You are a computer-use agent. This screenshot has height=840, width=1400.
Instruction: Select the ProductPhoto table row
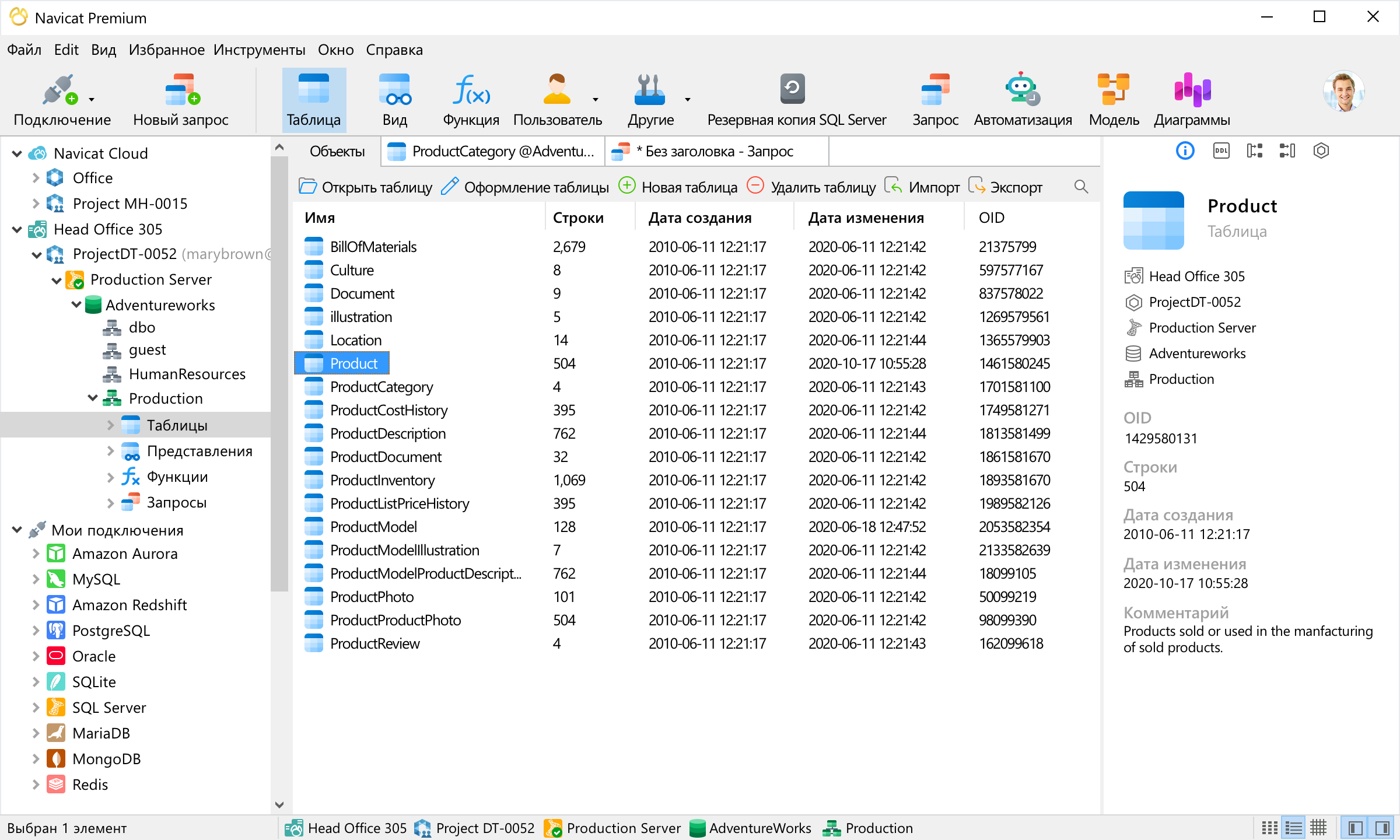pyautogui.click(x=372, y=596)
